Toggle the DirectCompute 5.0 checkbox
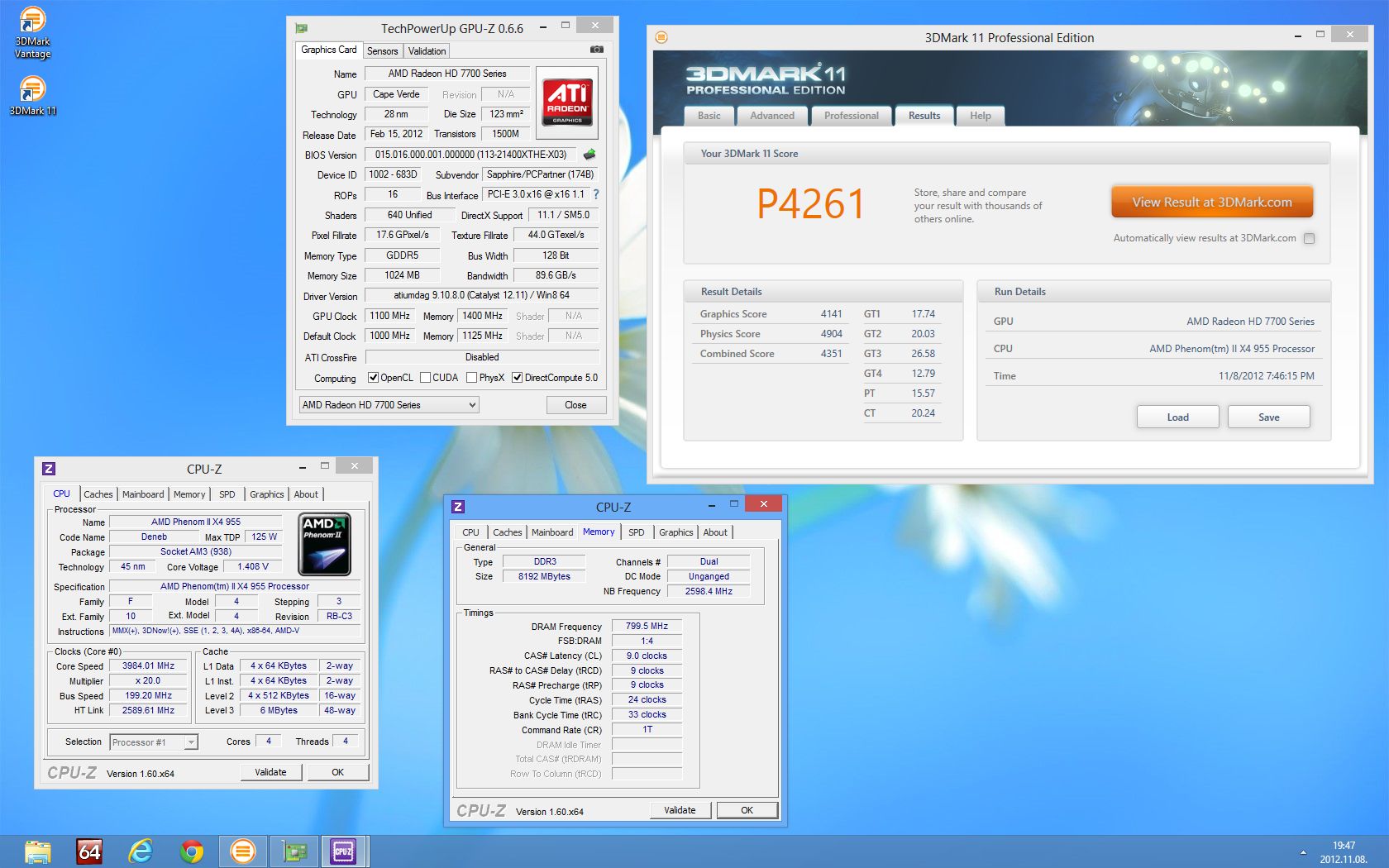The image size is (1389, 868). pos(517,378)
